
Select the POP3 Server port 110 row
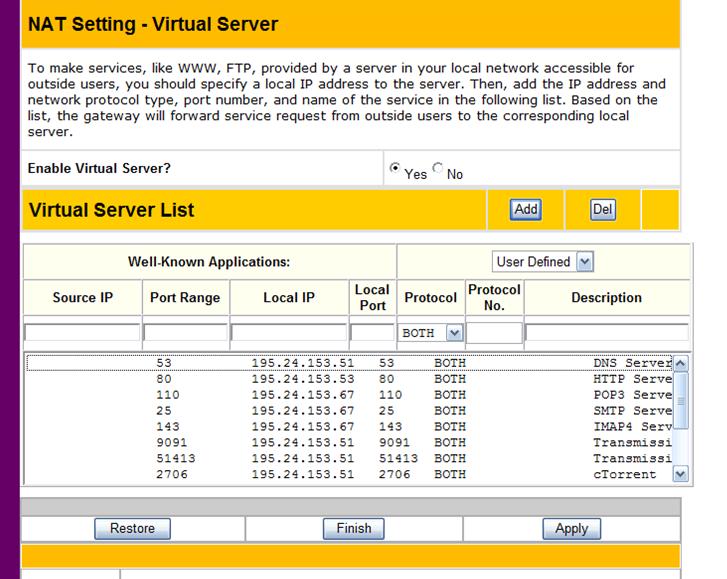(x=349, y=395)
